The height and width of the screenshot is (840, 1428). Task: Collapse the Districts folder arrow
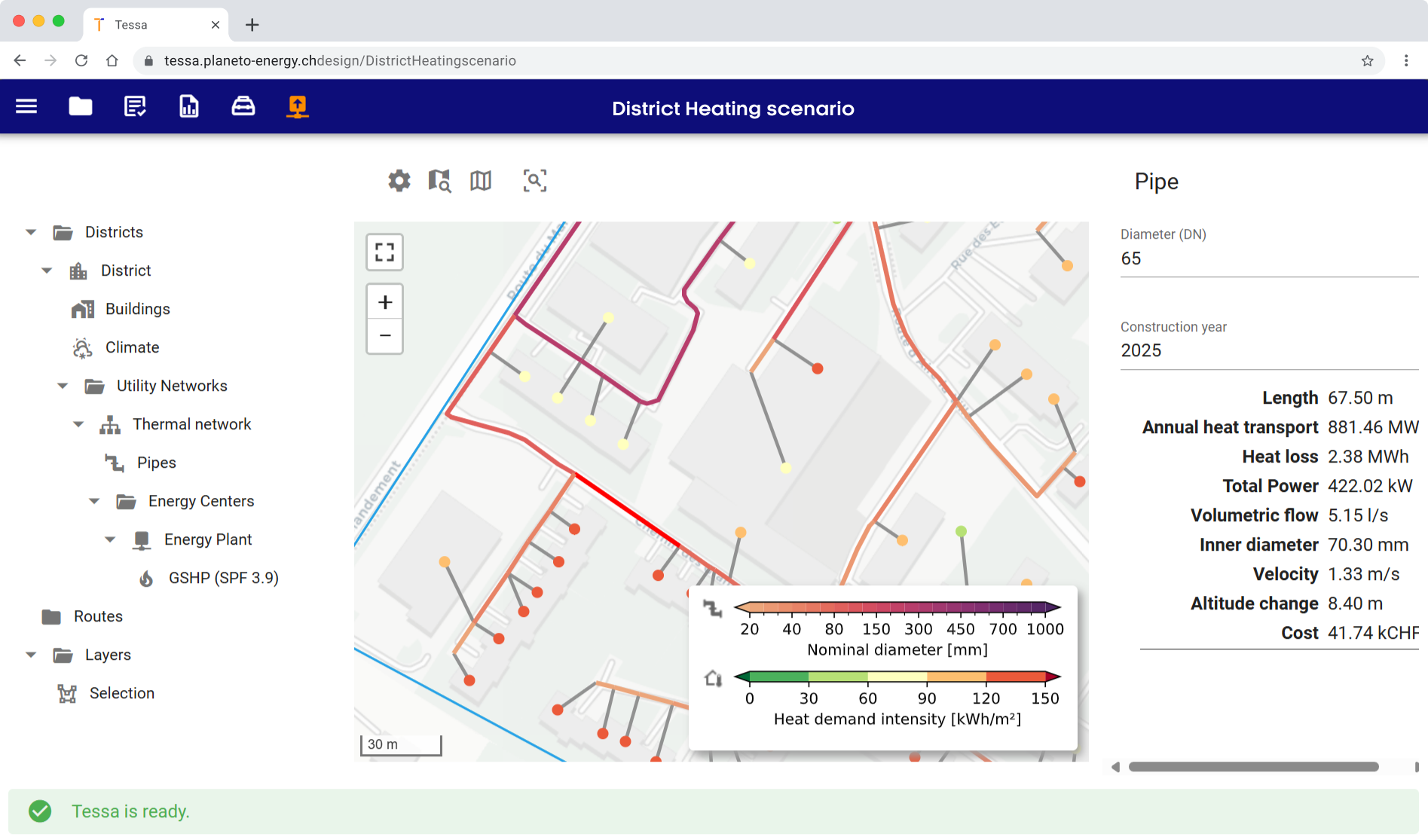[x=31, y=232]
